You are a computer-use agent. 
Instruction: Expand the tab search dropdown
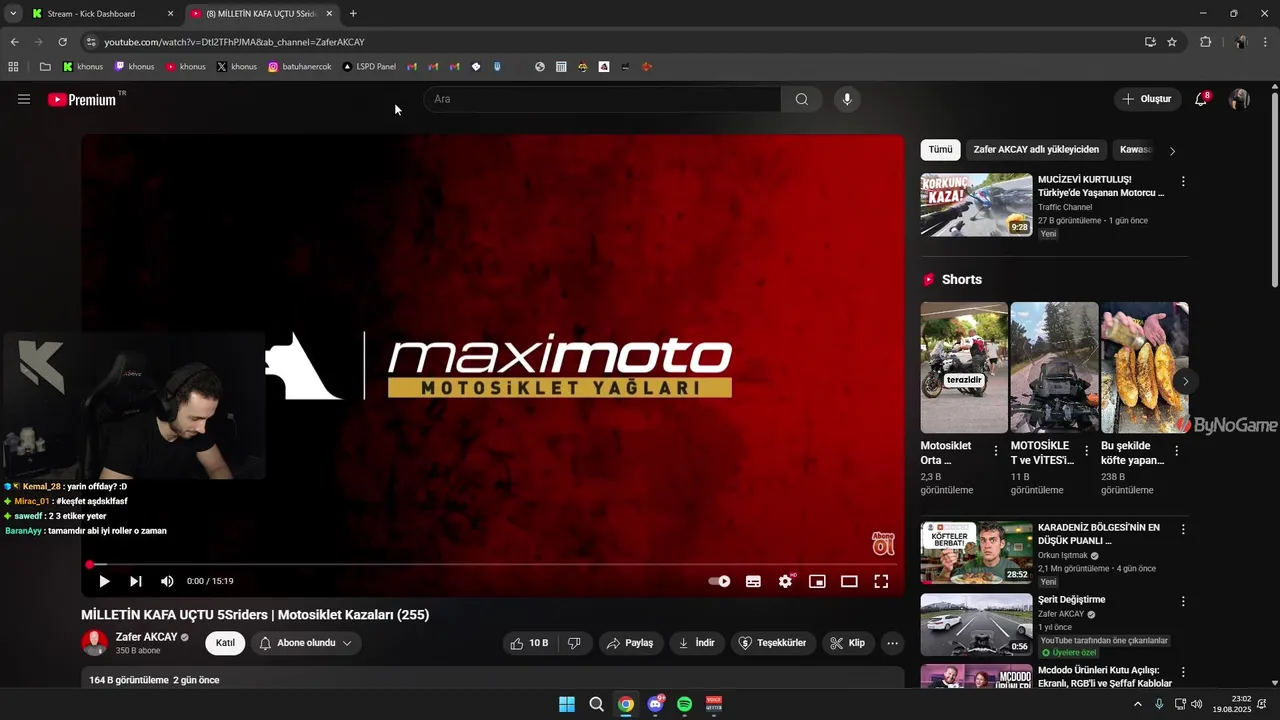13,14
